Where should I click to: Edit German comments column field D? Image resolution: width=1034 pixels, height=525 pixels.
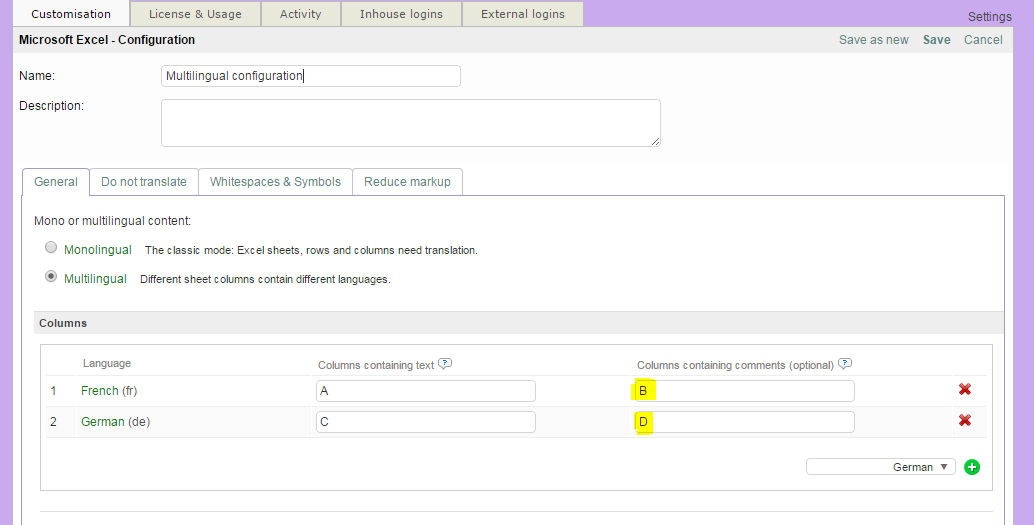point(745,421)
